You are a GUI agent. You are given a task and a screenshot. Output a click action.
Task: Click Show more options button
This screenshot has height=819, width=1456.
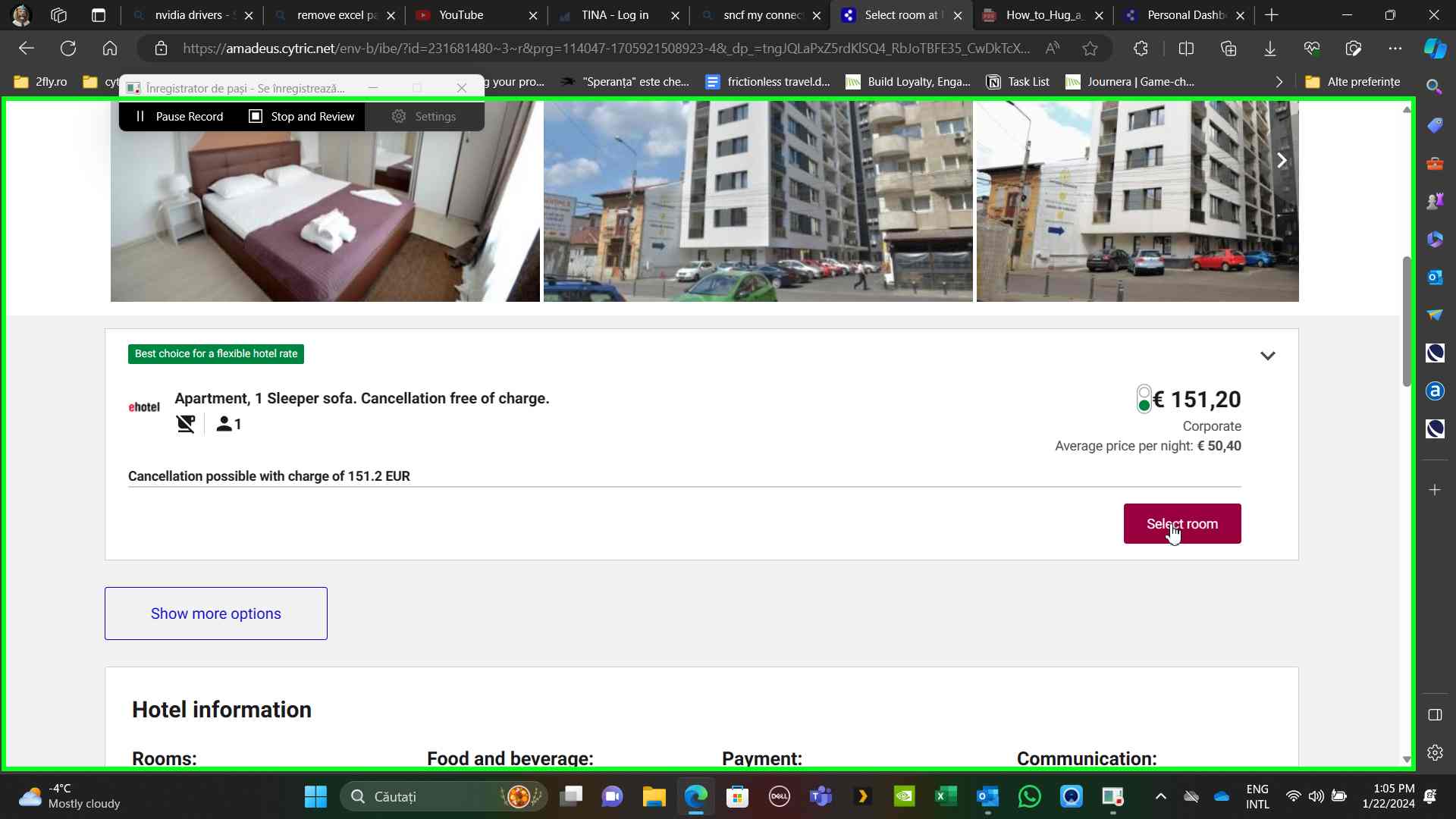(x=215, y=613)
